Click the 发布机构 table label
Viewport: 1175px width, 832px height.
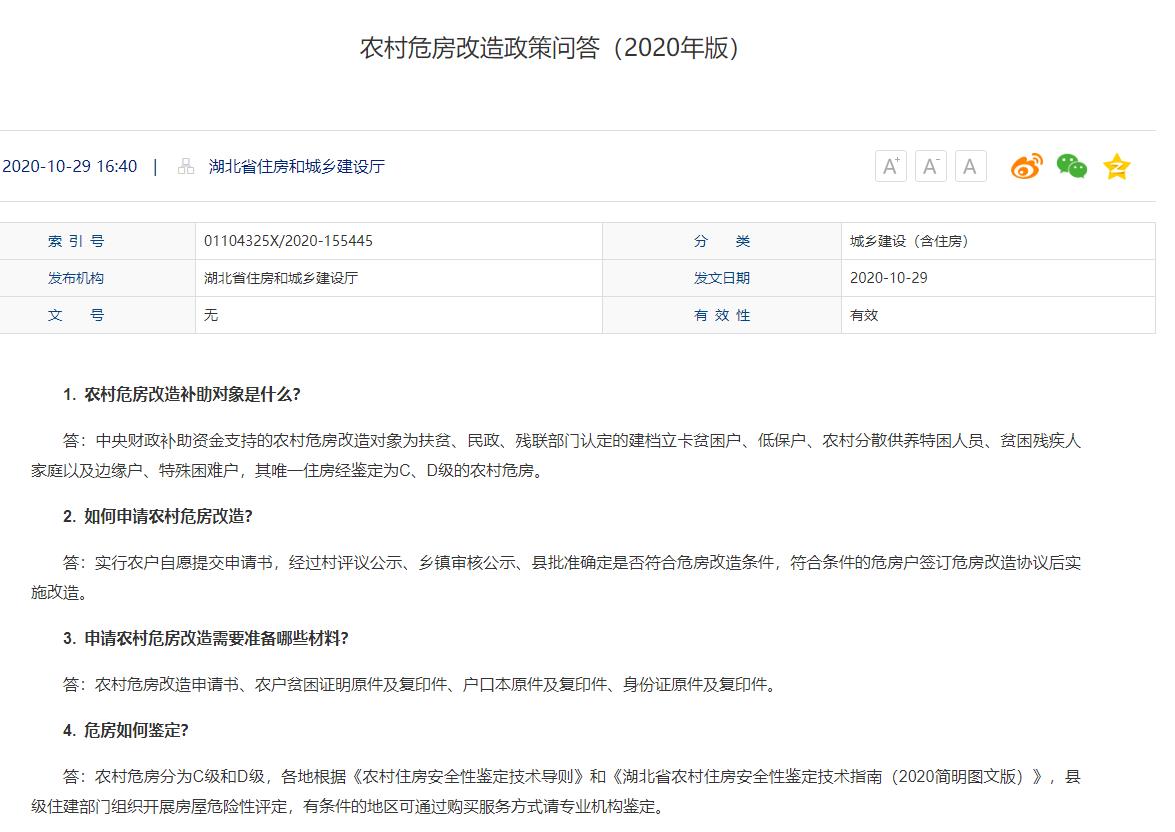click(76, 278)
